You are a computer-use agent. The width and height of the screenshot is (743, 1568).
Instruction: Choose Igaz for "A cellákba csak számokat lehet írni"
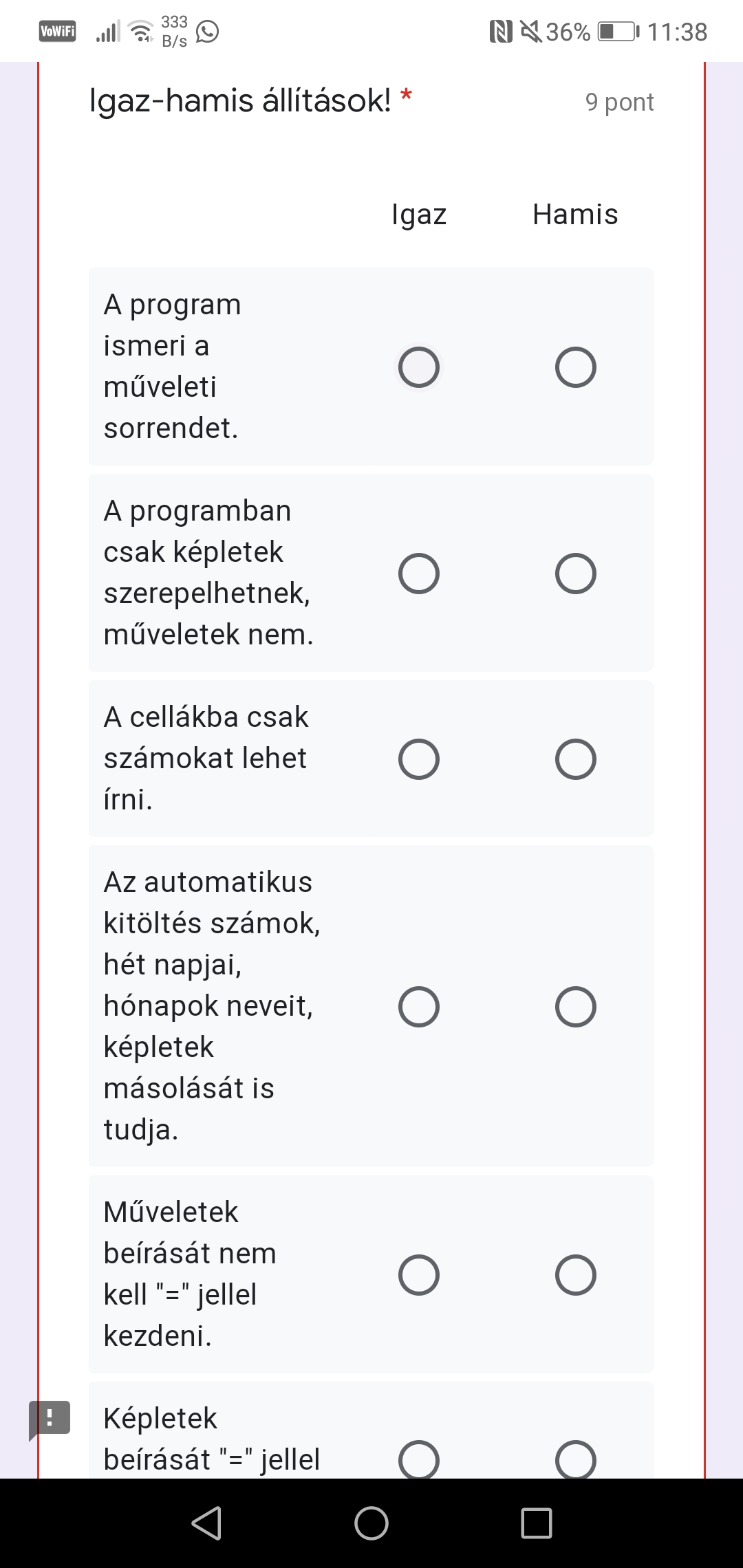click(419, 759)
